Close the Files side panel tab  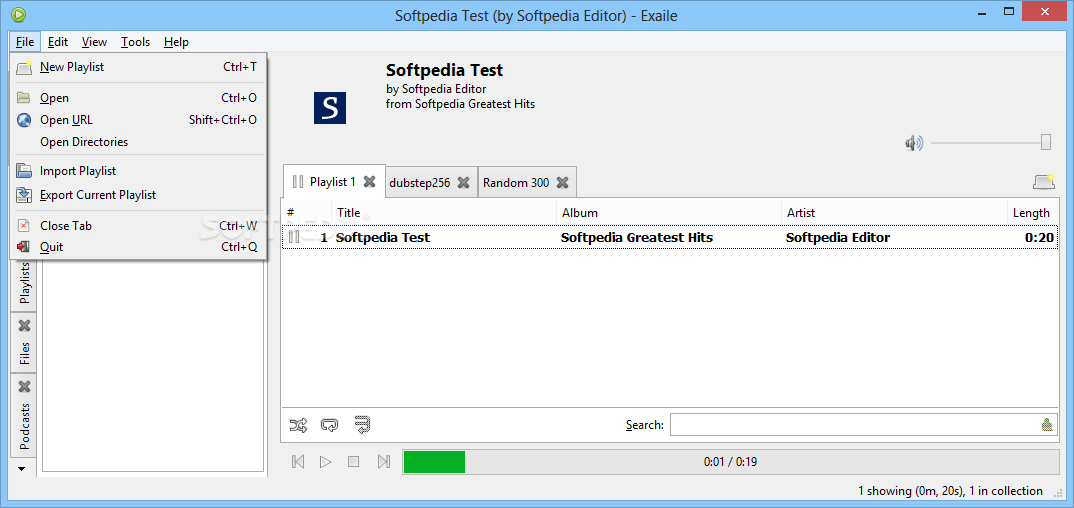coord(25,325)
